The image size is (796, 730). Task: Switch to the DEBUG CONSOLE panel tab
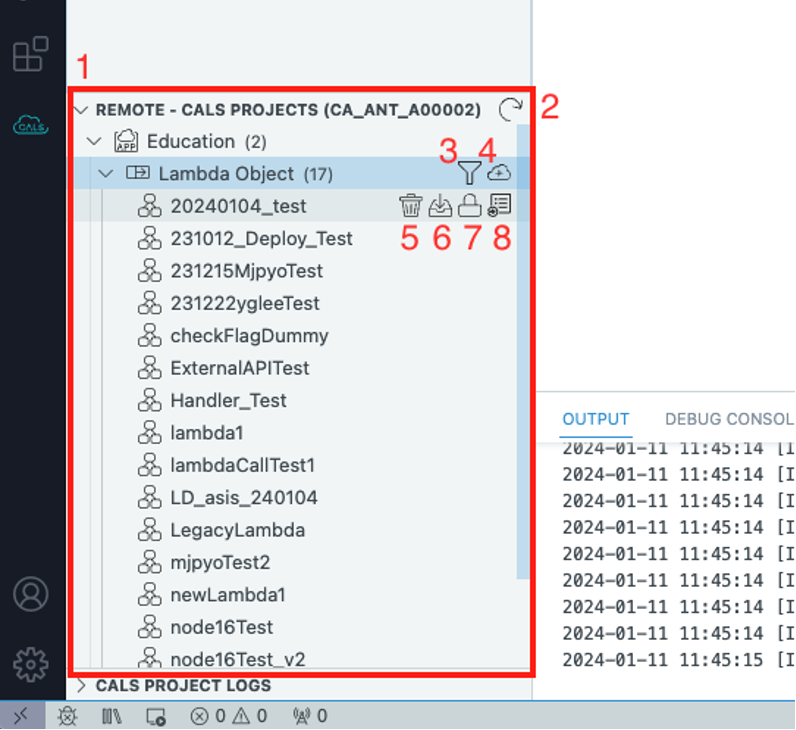(x=729, y=419)
